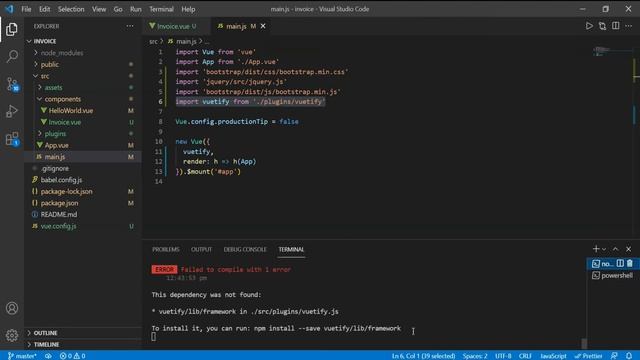
Task: Split the node terminal instance
Action: click(620, 264)
